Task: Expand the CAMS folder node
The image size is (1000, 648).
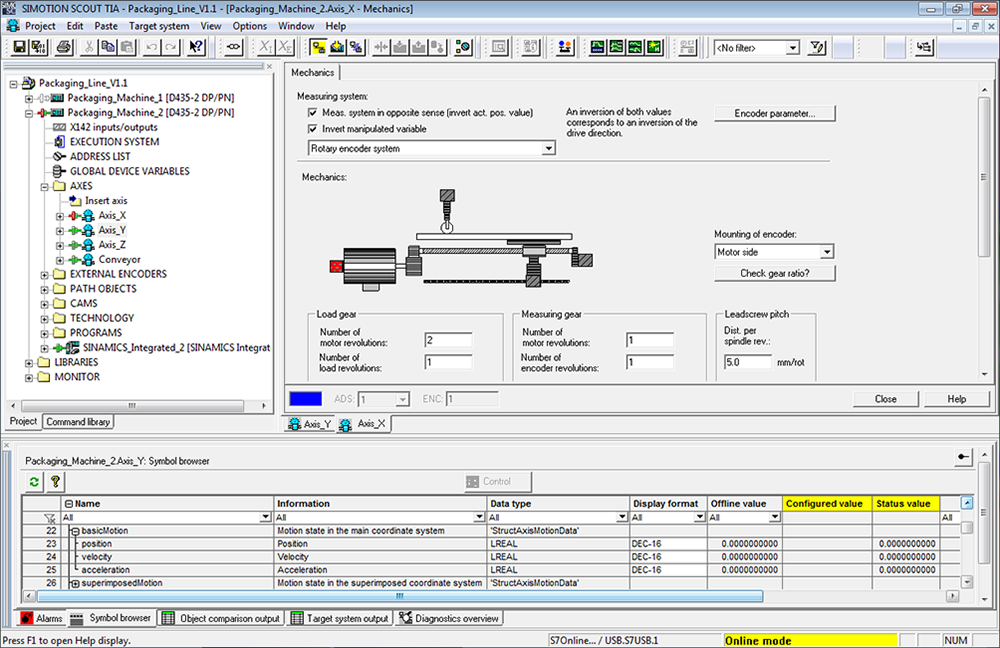Action: pos(45,304)
